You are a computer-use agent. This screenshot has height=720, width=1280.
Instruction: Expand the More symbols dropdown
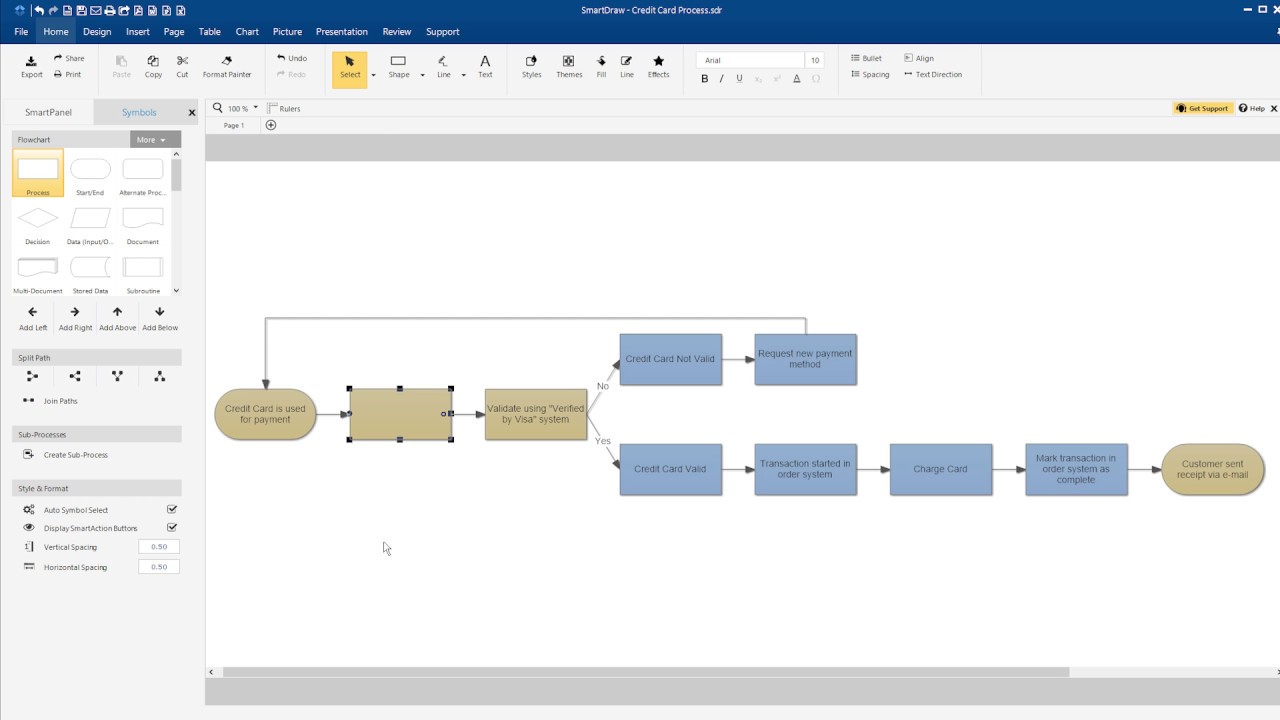point(155,140)
